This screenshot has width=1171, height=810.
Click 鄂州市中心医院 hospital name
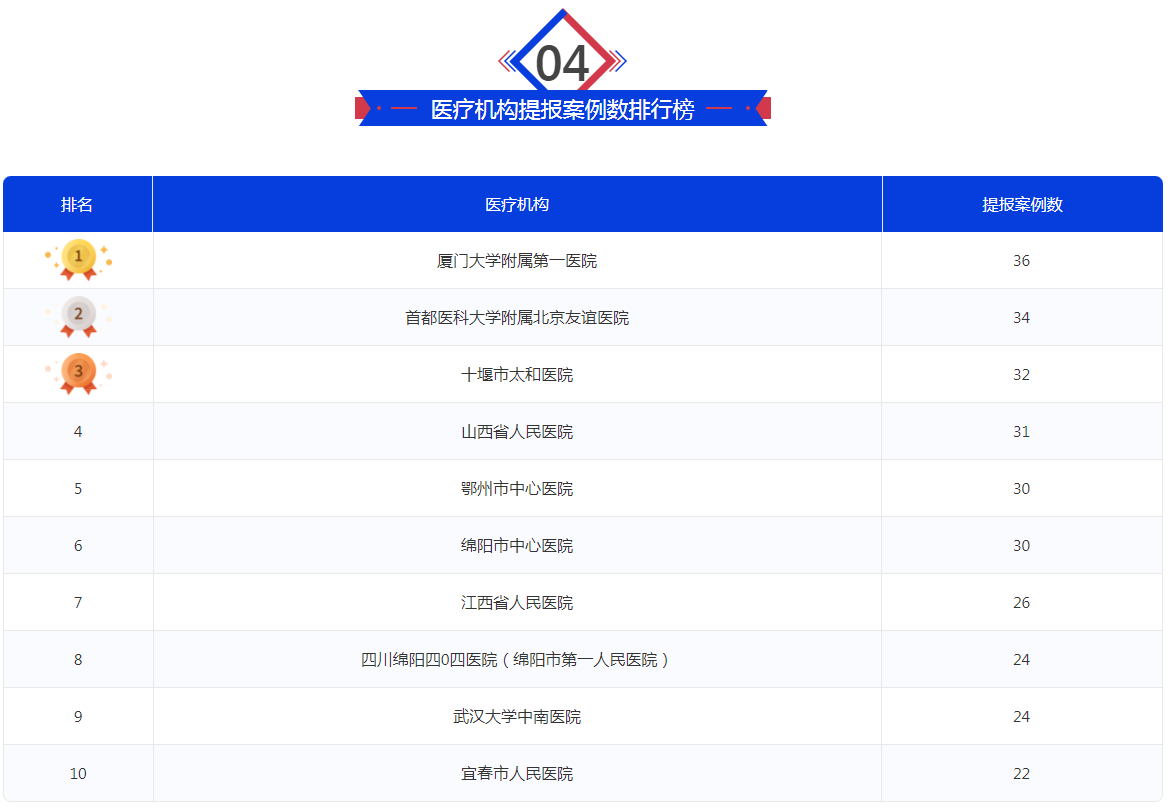click(517, 489)
